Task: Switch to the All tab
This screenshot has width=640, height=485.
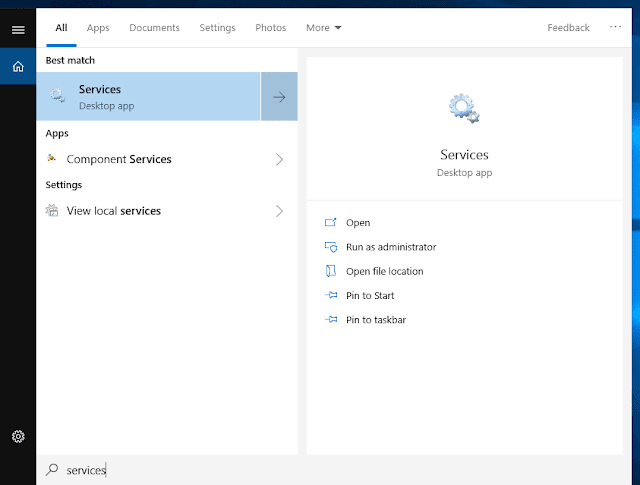Action: coord(61,28)
